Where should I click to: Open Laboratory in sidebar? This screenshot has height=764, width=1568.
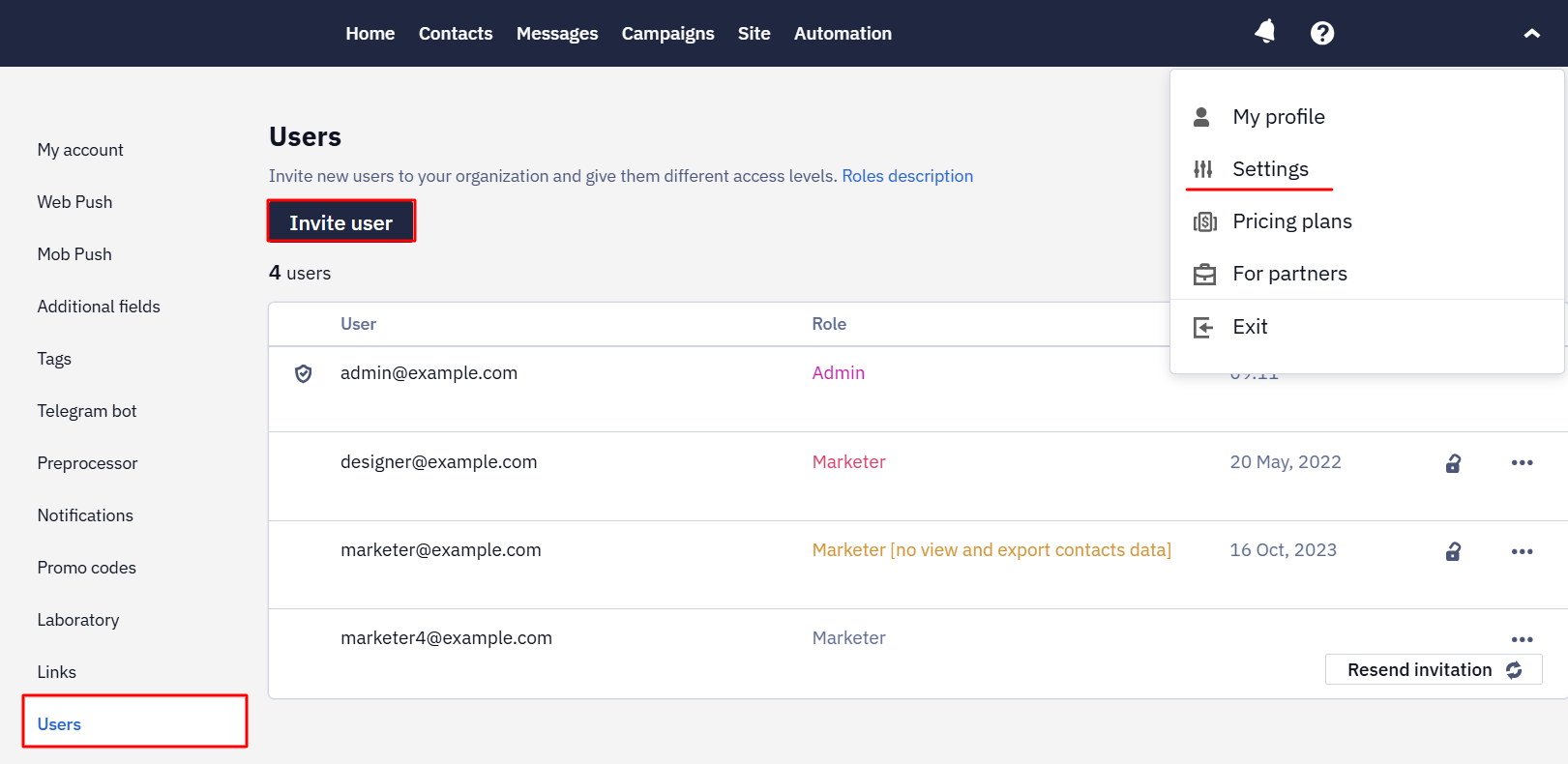coord(78,620)
